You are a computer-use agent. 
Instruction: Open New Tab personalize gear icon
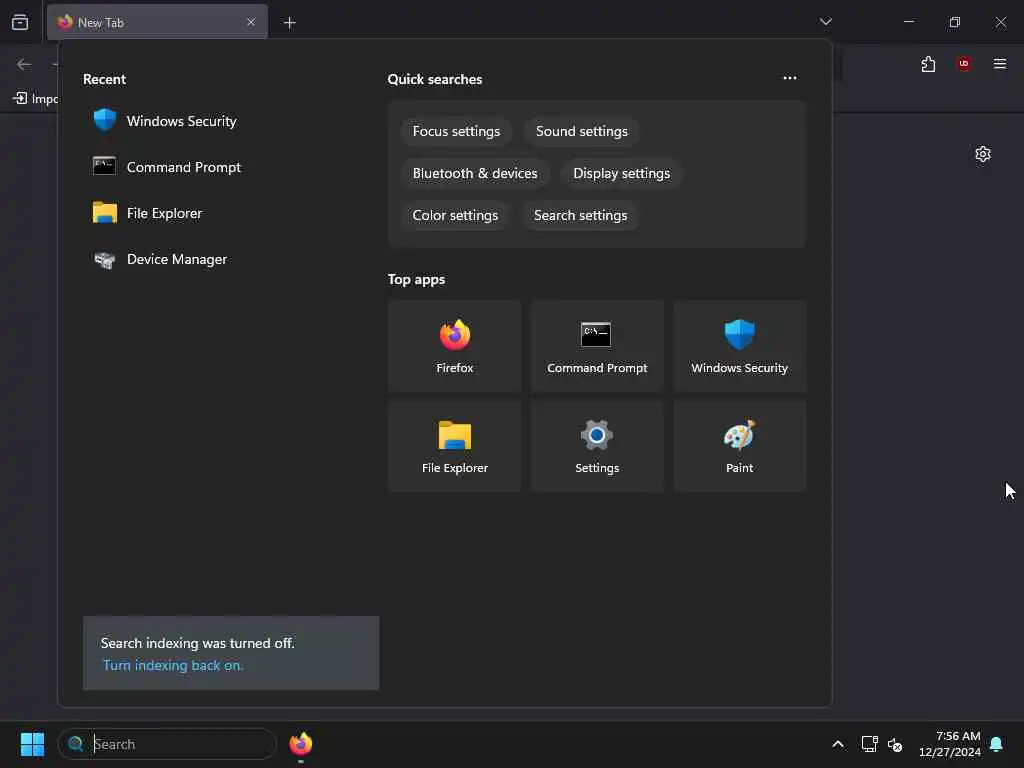click(982, 154)
